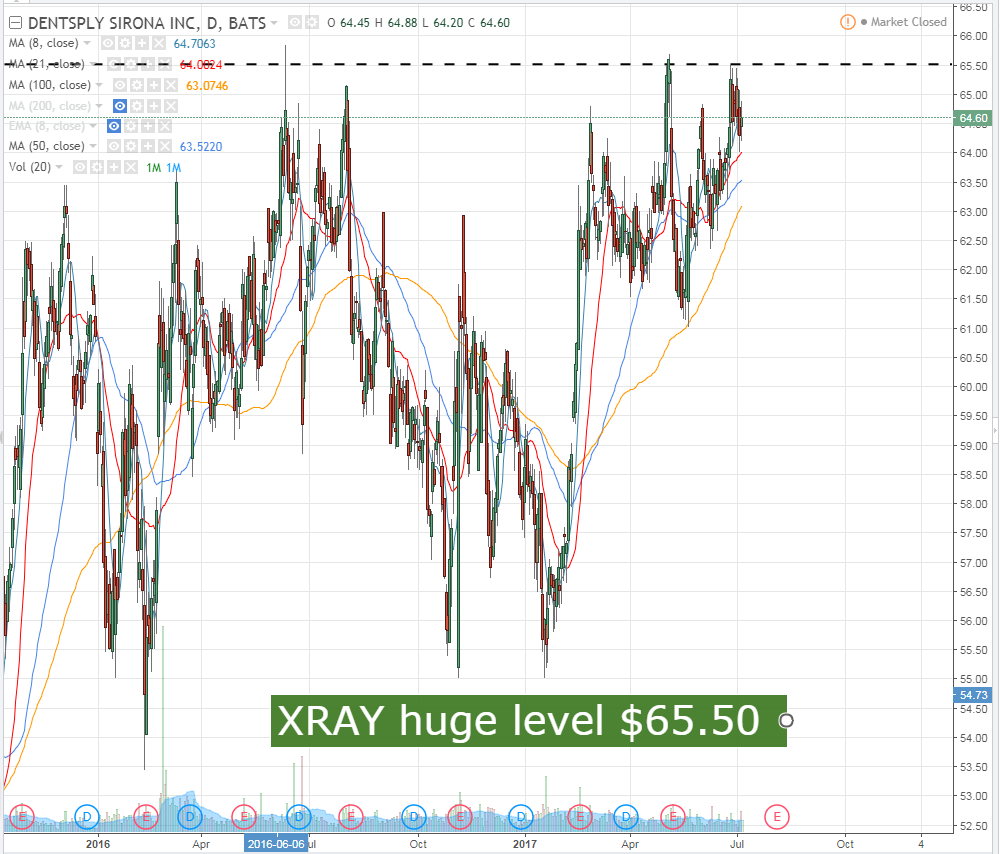1000x854 pixels.
Task: Toggle visibility of the main DENTSPLY SIRONA series
Action: (x=295, y=23)
